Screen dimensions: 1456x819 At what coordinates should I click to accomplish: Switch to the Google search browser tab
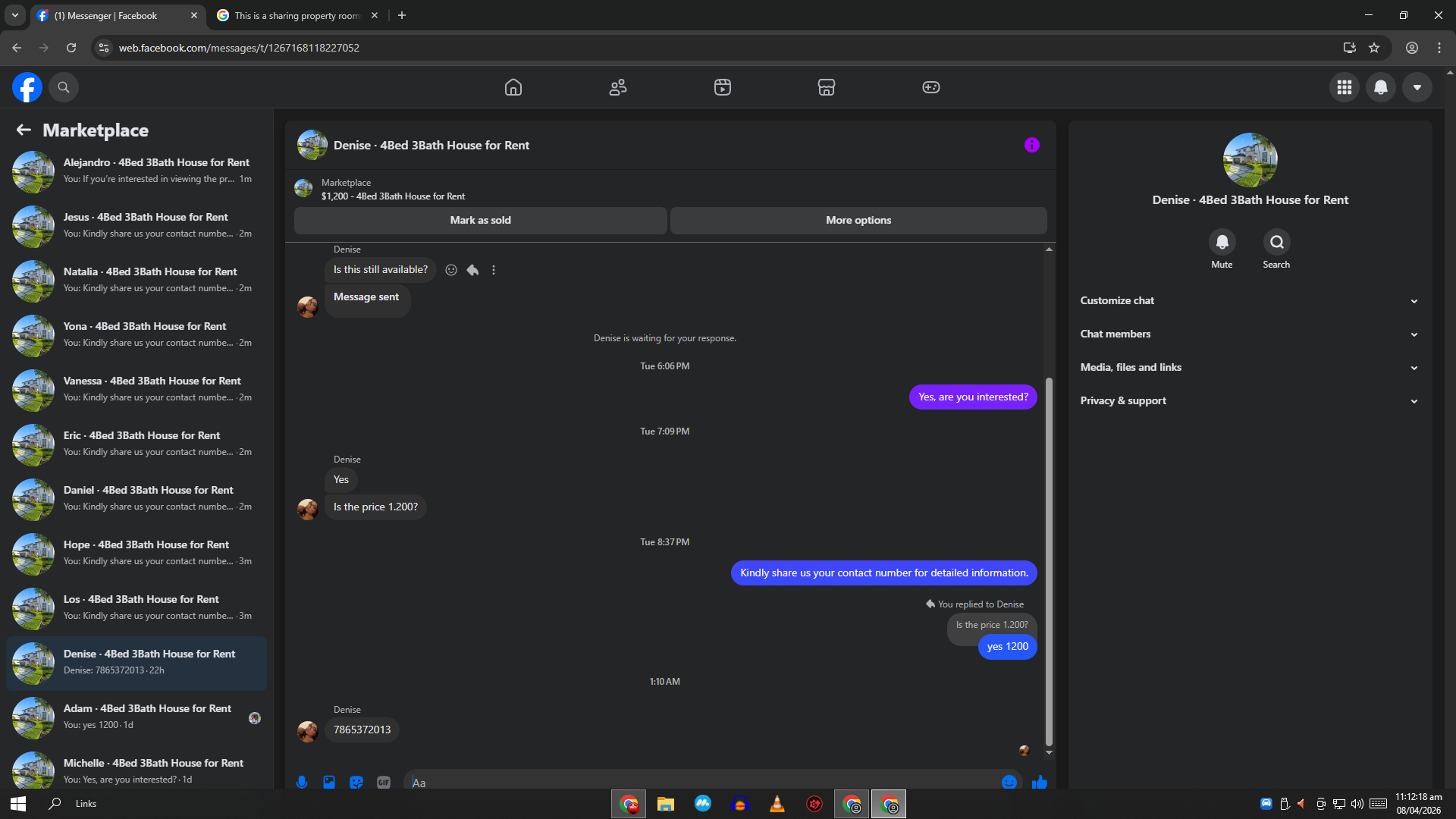[297, 15]
